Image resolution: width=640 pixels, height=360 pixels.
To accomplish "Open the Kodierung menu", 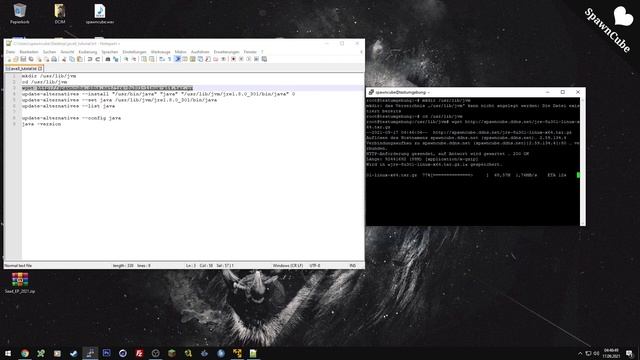I will point(88,52).
